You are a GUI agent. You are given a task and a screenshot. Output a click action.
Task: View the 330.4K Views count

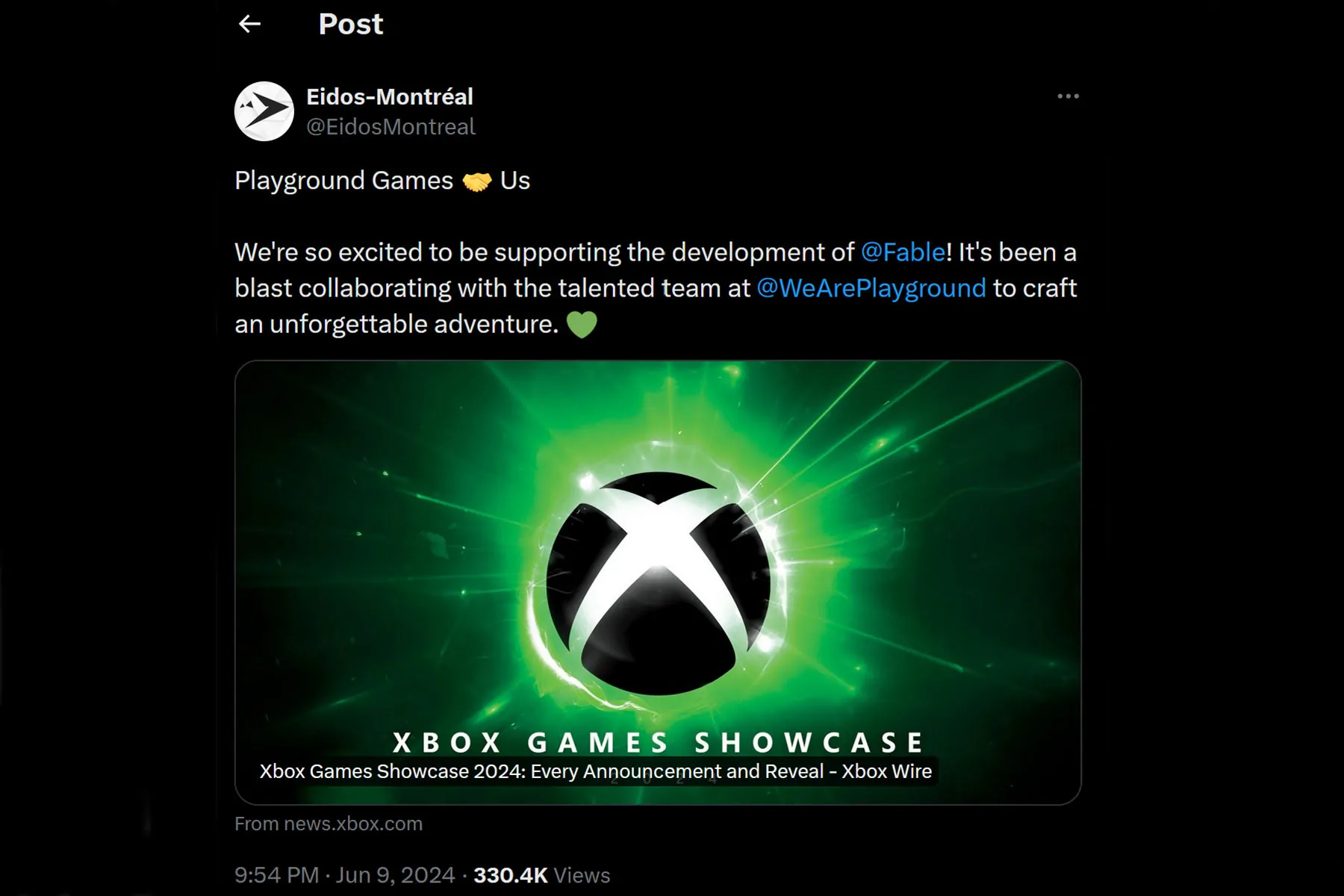click(x=542, y=875)
